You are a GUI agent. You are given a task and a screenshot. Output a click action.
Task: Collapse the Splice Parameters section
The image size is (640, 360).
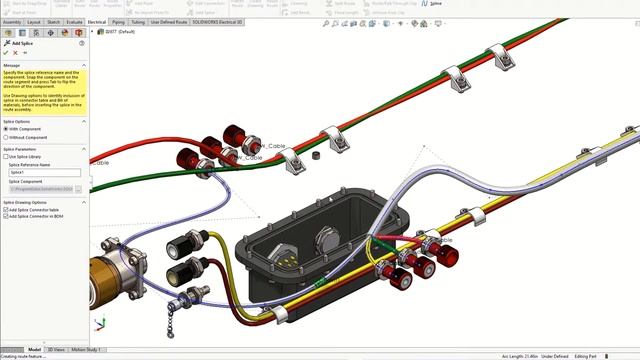(84, 149)
